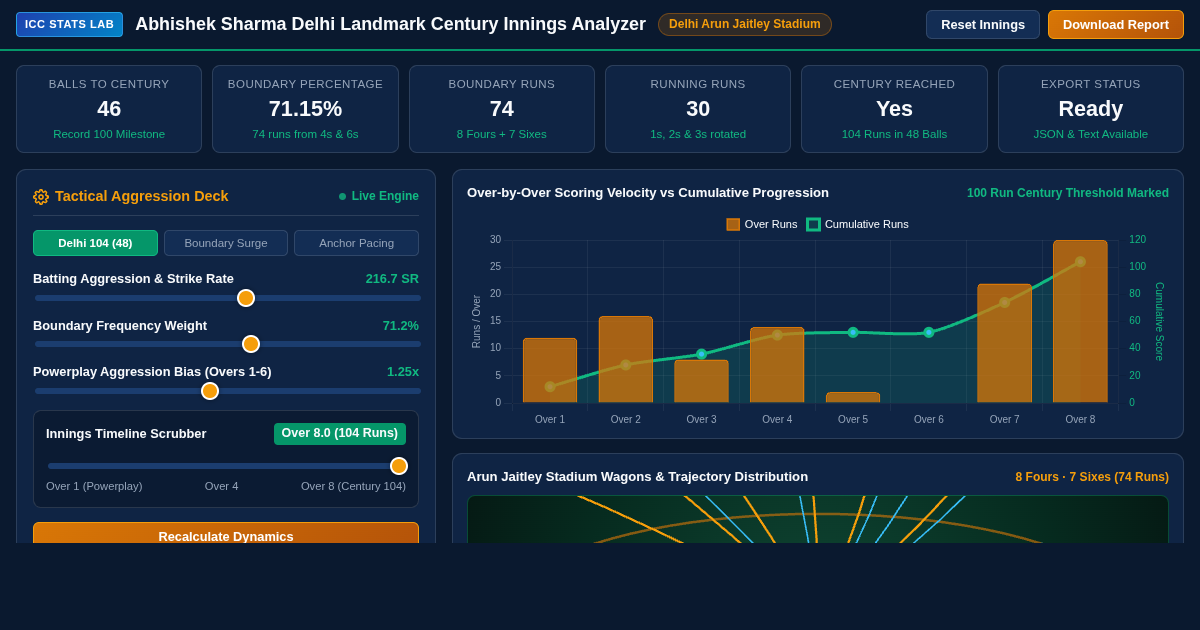Click the Reset Innings button

[x=983, y=24]
